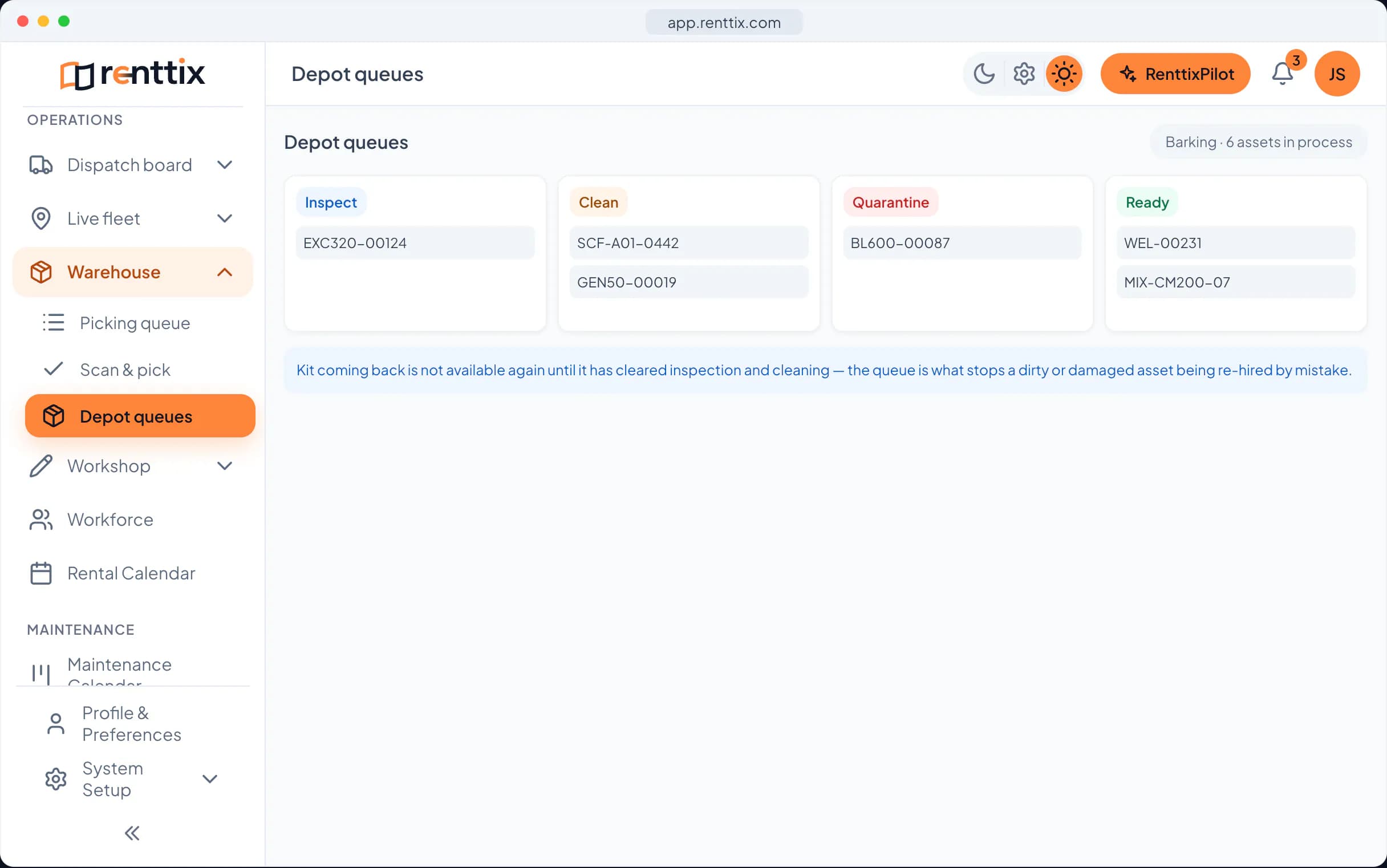
Task: Click Workshop pencil icon
Action: tap(40, 466)
